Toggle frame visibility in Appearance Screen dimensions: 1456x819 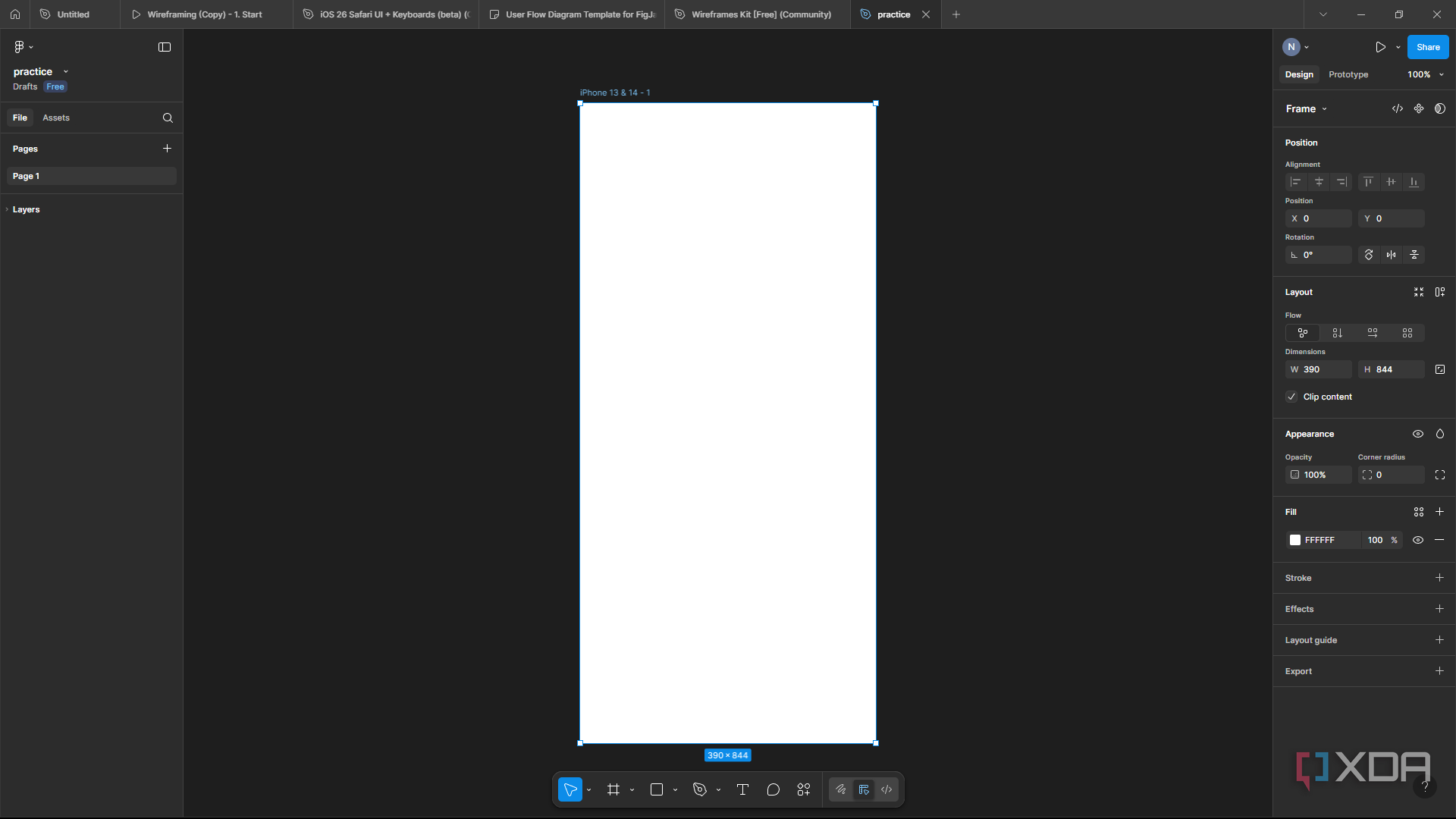1418,434
